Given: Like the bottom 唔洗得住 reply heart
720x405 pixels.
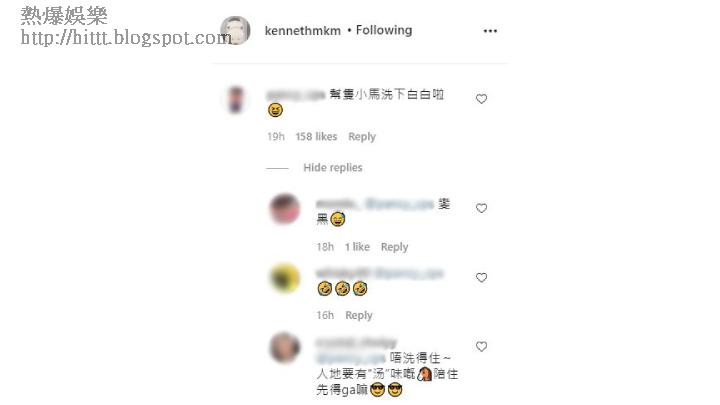Looking at the screenshot, I should (481, 346).
